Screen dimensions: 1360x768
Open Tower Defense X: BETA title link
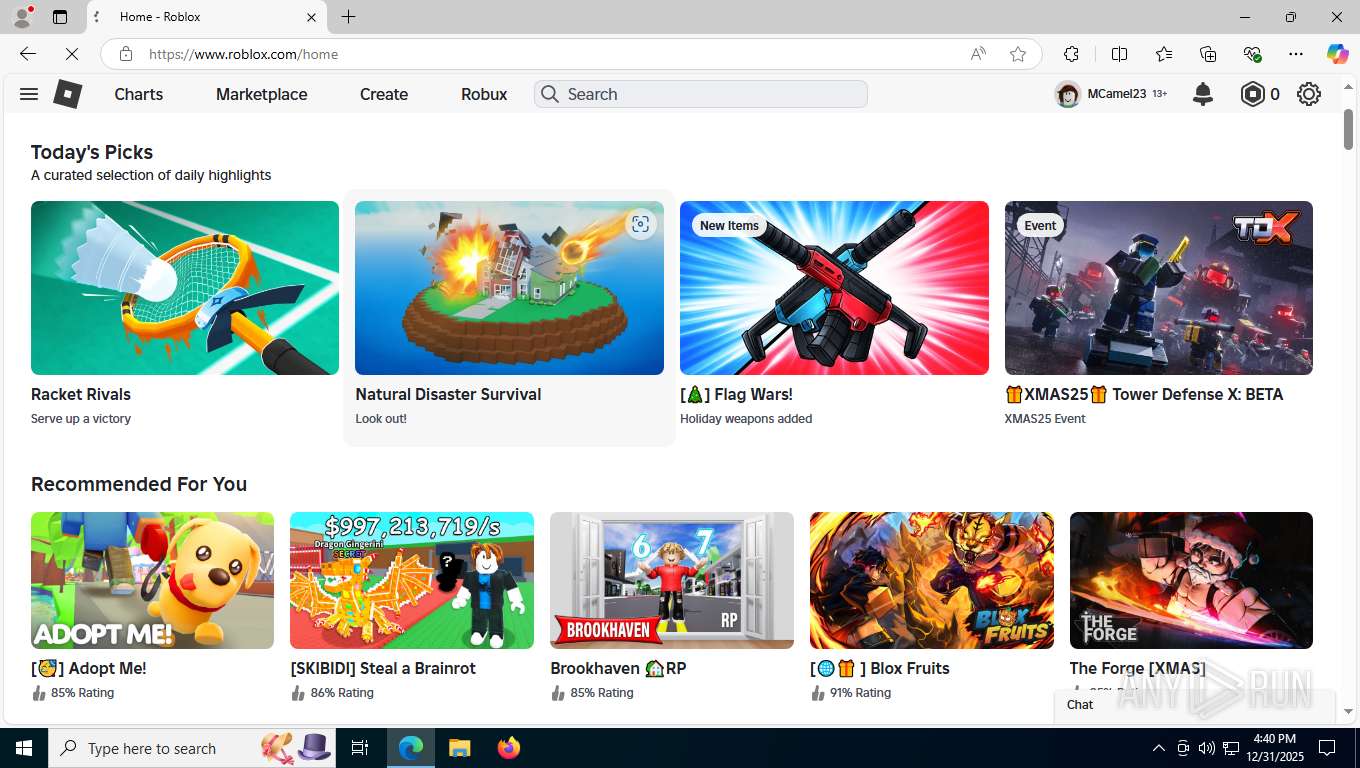(1144, 394)
